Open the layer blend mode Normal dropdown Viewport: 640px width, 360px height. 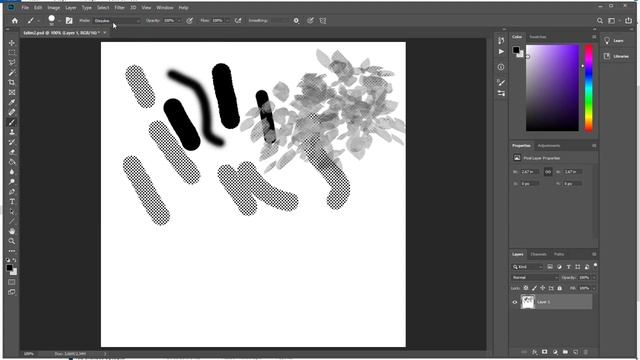(535, 278)
